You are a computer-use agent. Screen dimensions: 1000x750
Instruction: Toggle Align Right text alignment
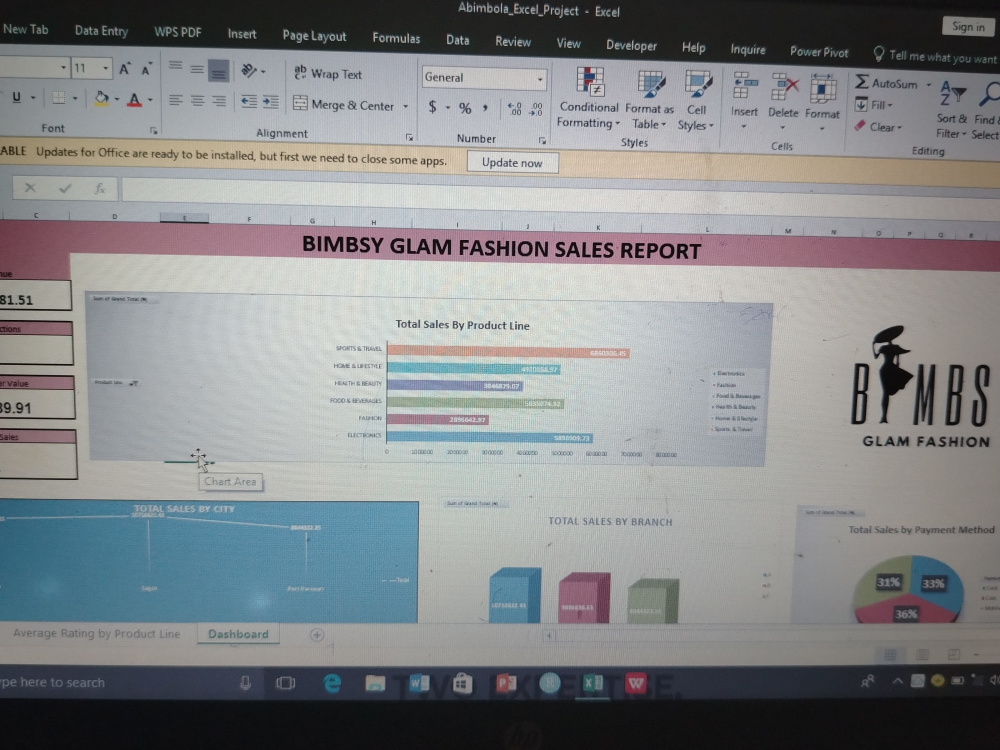click(219, 101)
